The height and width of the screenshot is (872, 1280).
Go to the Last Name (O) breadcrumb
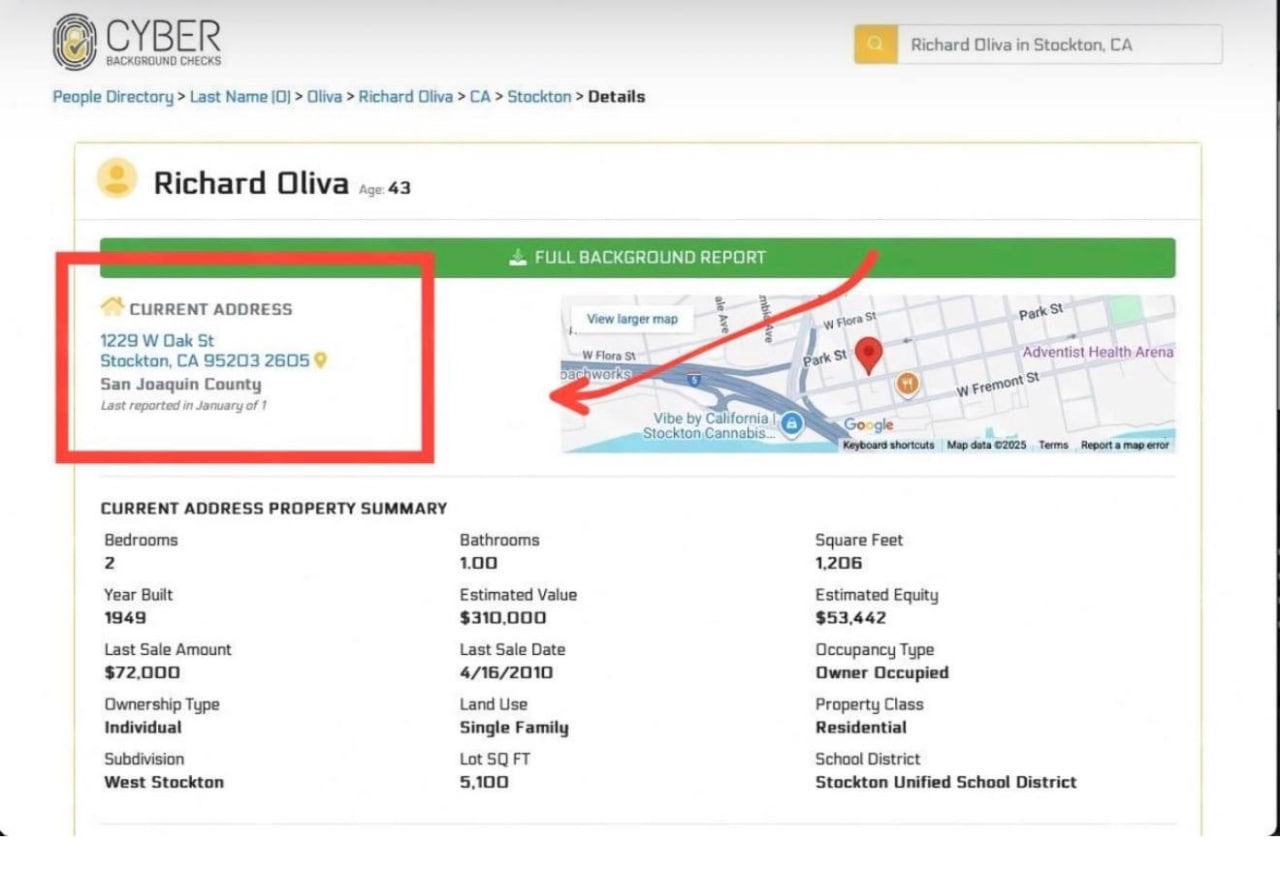240,97
